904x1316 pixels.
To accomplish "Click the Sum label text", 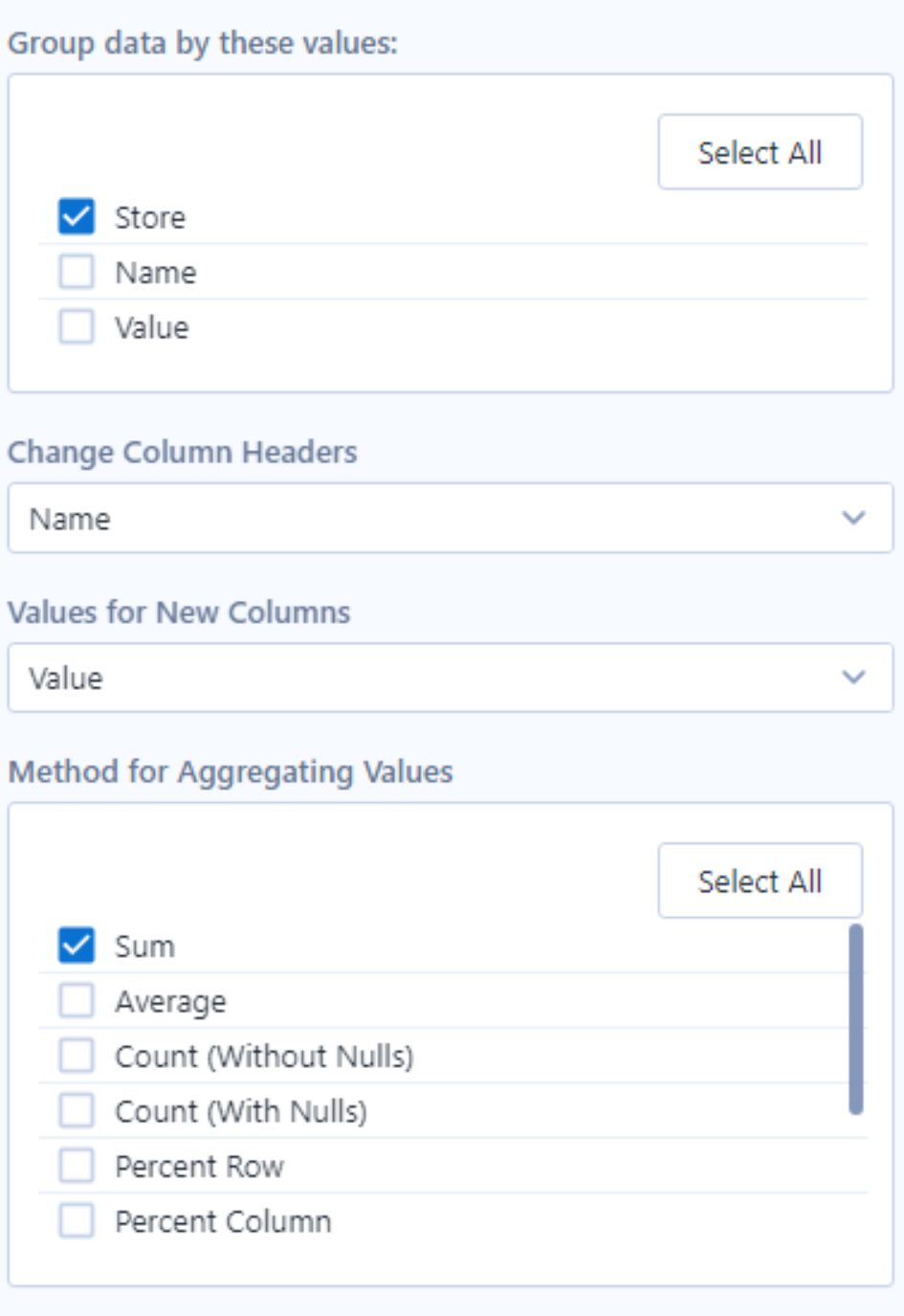I will 144,946.
